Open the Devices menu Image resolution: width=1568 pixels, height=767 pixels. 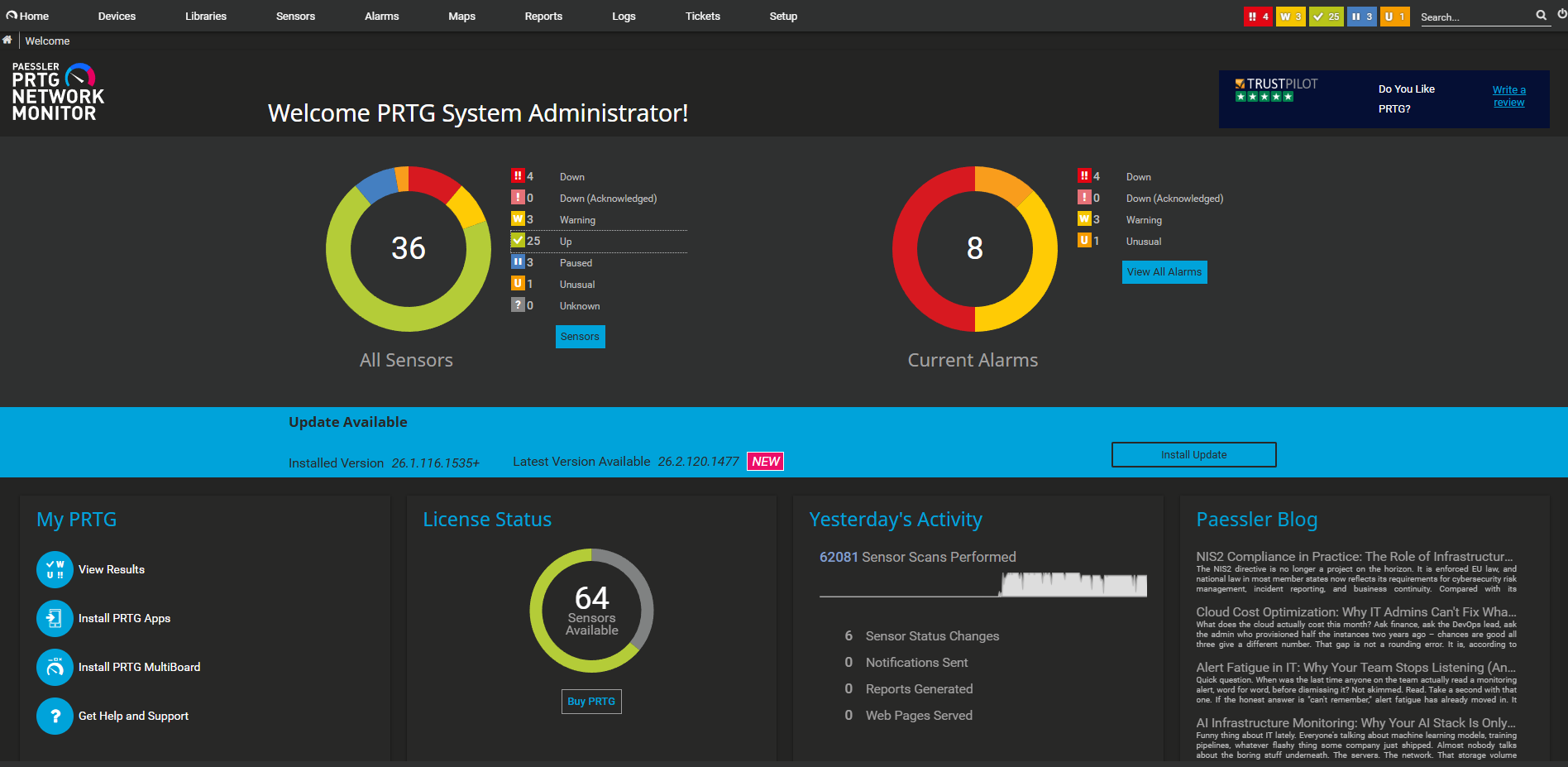click(117, 16)
